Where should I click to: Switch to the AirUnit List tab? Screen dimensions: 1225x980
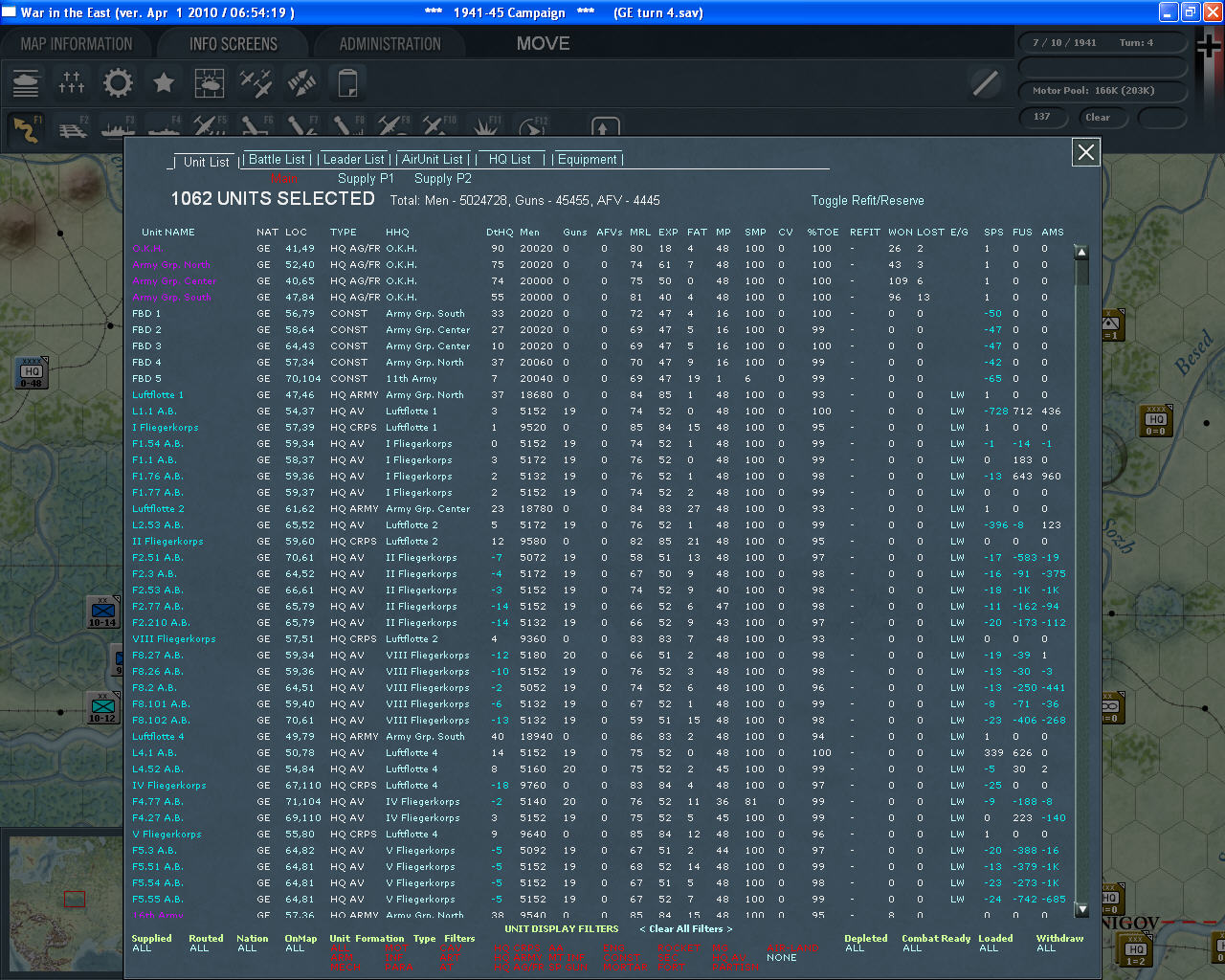click(x=433, y=160)
